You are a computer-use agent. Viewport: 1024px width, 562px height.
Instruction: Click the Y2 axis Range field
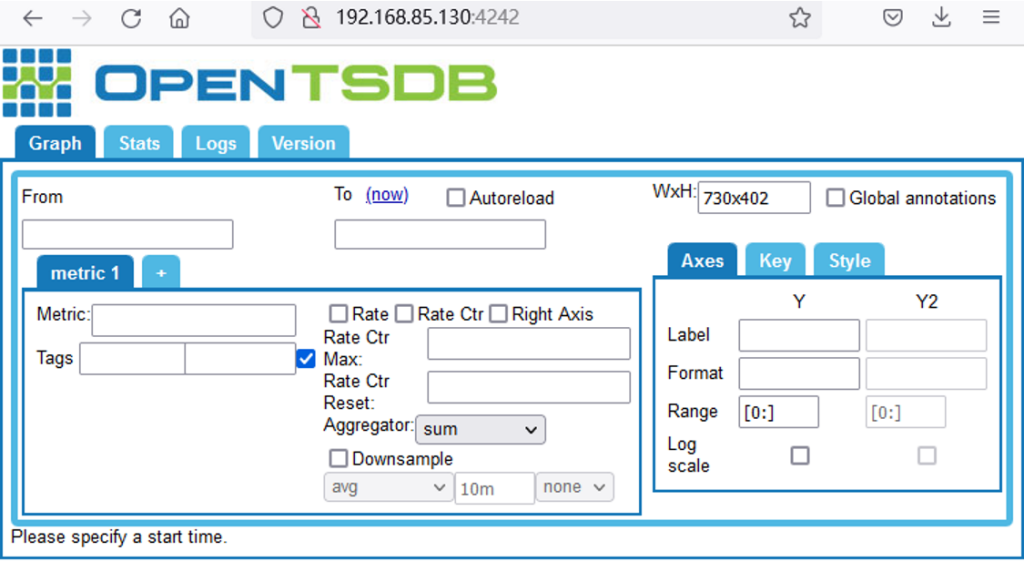coord(906,412)
